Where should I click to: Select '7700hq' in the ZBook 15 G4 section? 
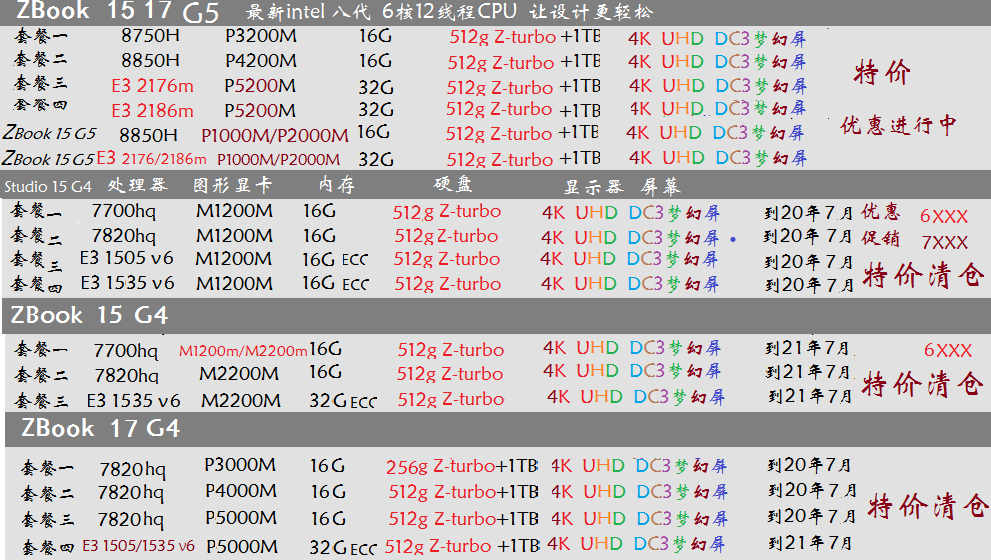[126, 350]
